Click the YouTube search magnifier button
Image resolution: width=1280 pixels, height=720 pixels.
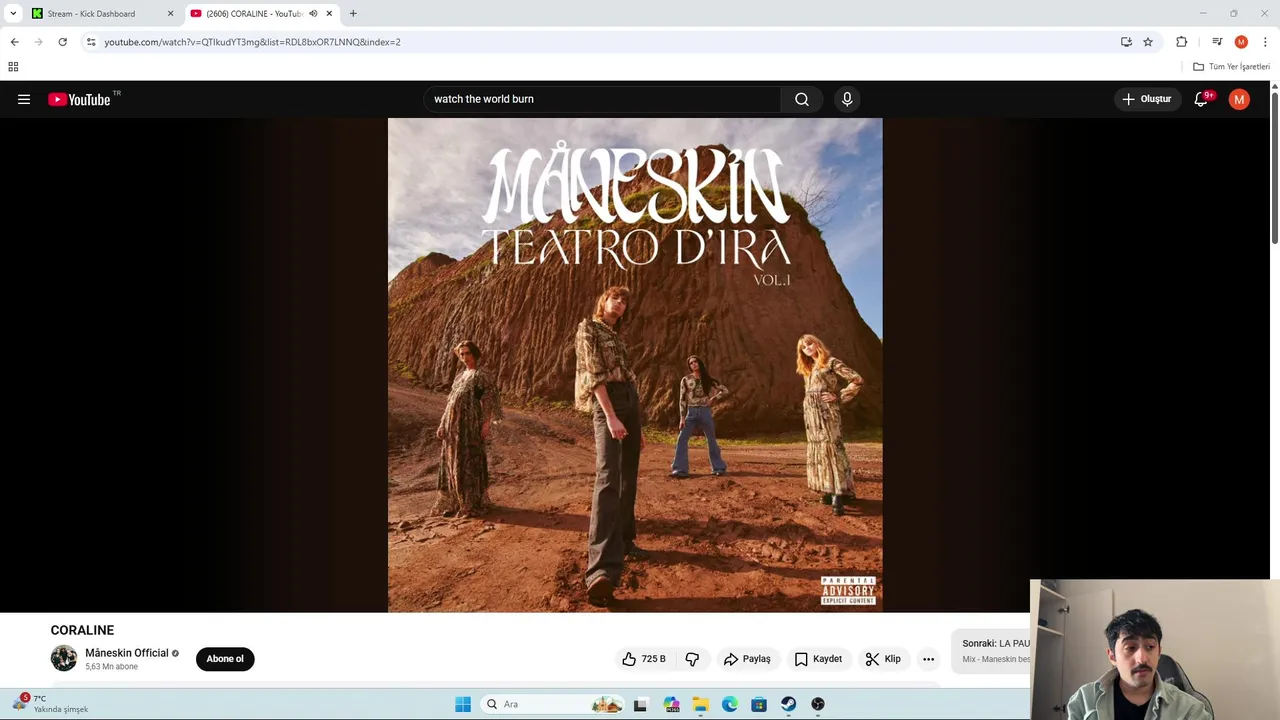tap(802, 99)
